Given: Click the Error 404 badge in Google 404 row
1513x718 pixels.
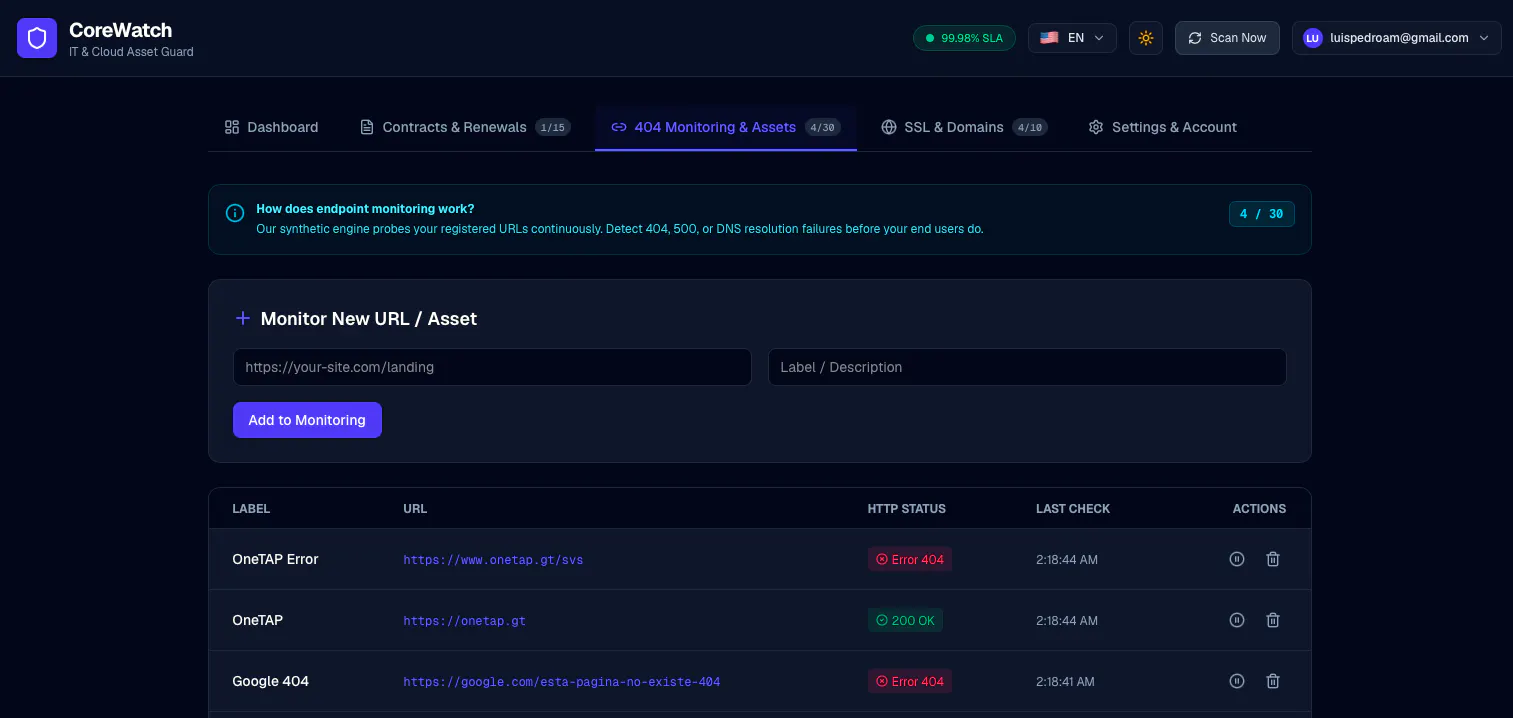Looking at the screenshot, I should click(x=909, y=681).
